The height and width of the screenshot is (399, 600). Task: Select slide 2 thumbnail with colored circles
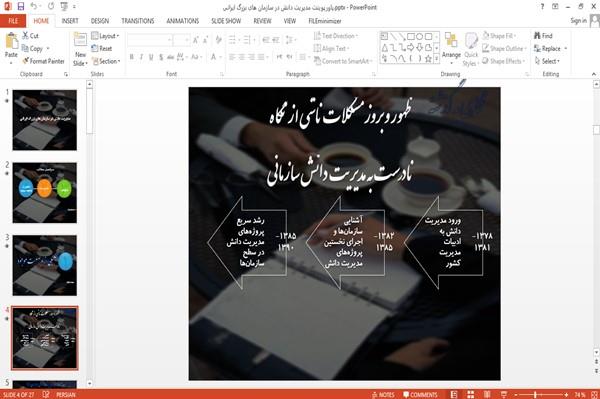(44, 192)
